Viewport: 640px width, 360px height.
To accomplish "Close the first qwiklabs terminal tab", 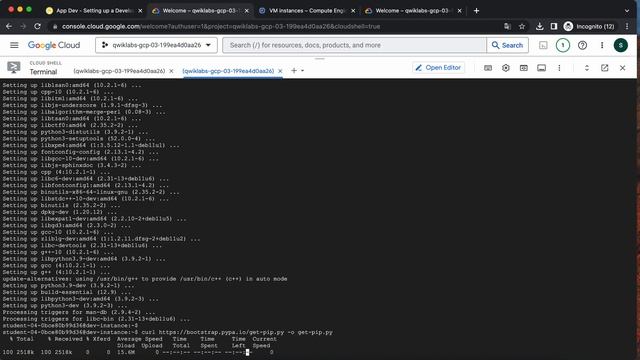I will (171, 71).
